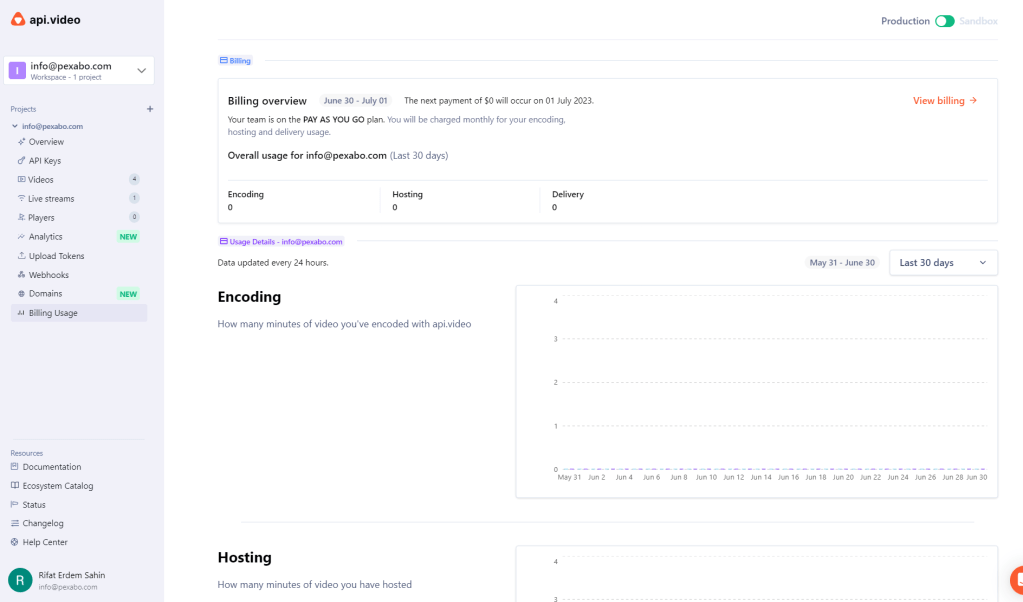Viewport: 1023px width, 602px height.
Task: Open Analytics from the sidebar
Action: pos(46,237)
